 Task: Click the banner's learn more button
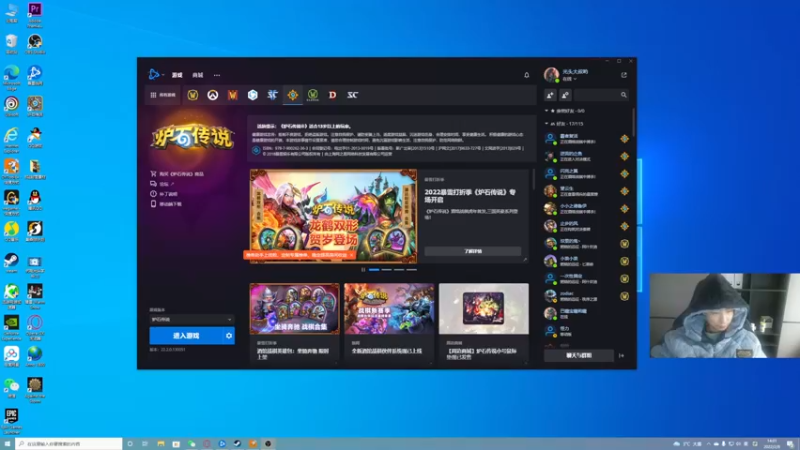(473, 251)
